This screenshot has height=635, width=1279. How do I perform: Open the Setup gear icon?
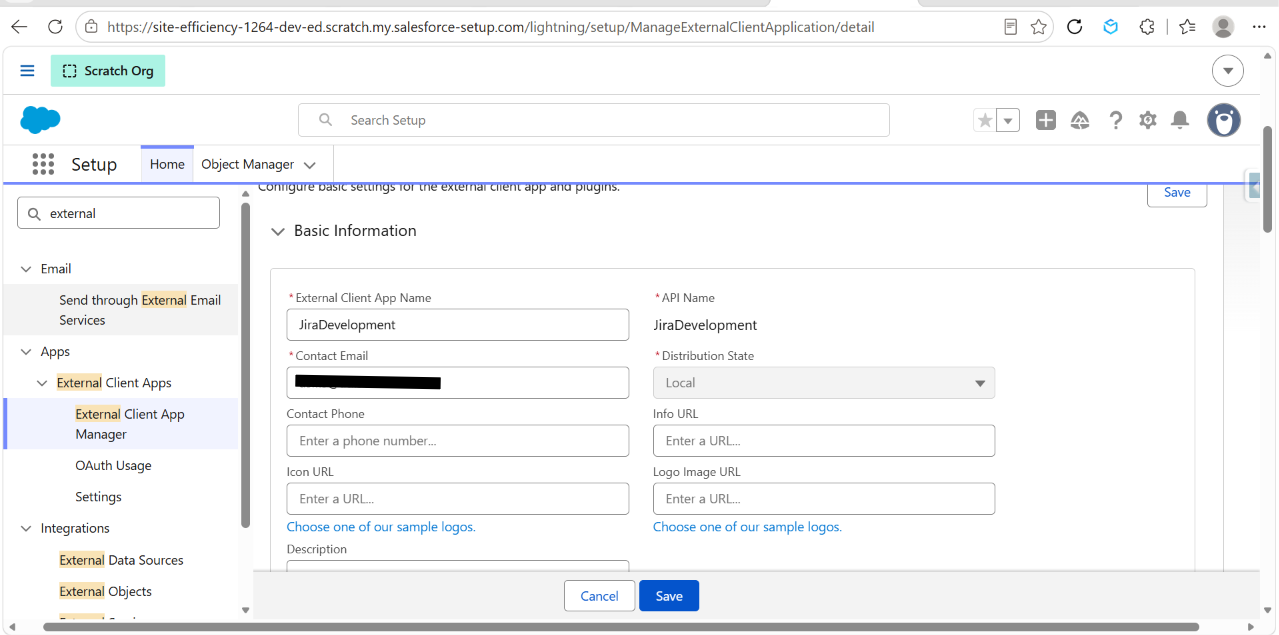(x=1148, y=120)
